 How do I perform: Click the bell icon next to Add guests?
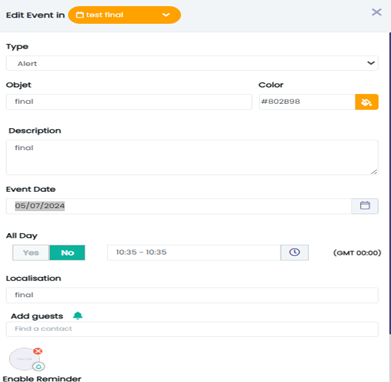(x=78, y=315)
